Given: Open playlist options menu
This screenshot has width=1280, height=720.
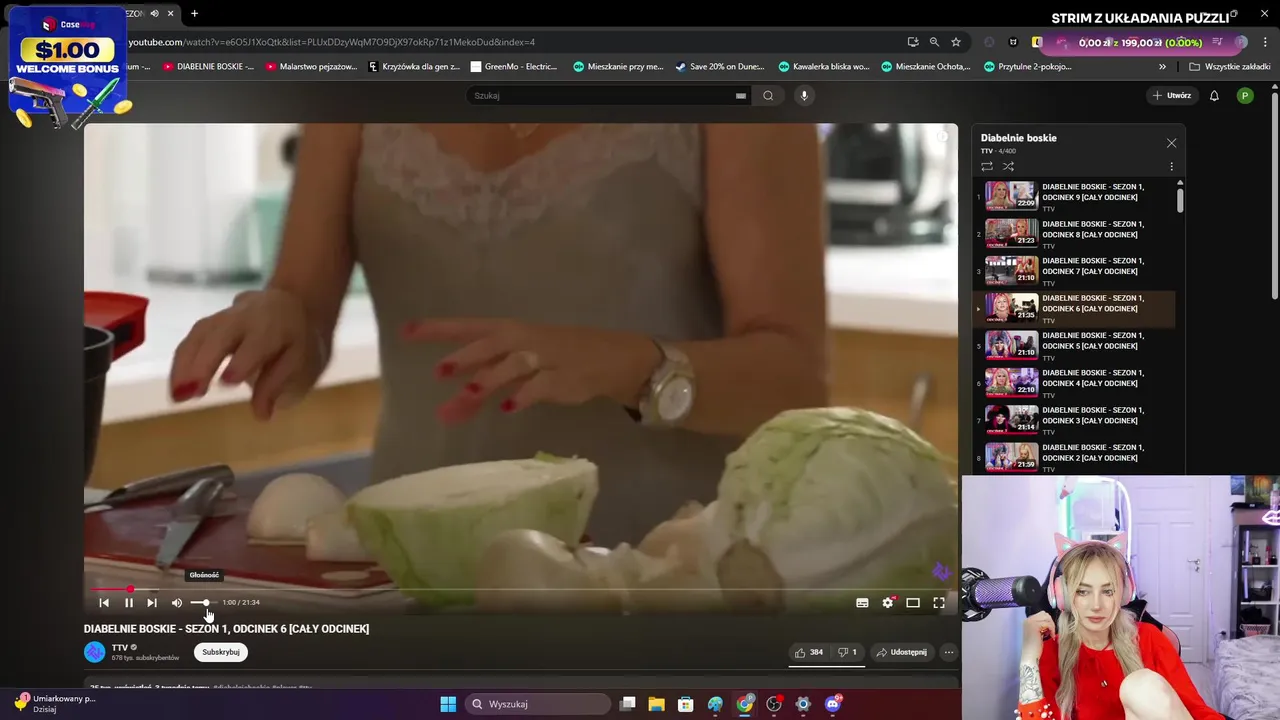Looking at the screenshot, I should pos(1171,166).
